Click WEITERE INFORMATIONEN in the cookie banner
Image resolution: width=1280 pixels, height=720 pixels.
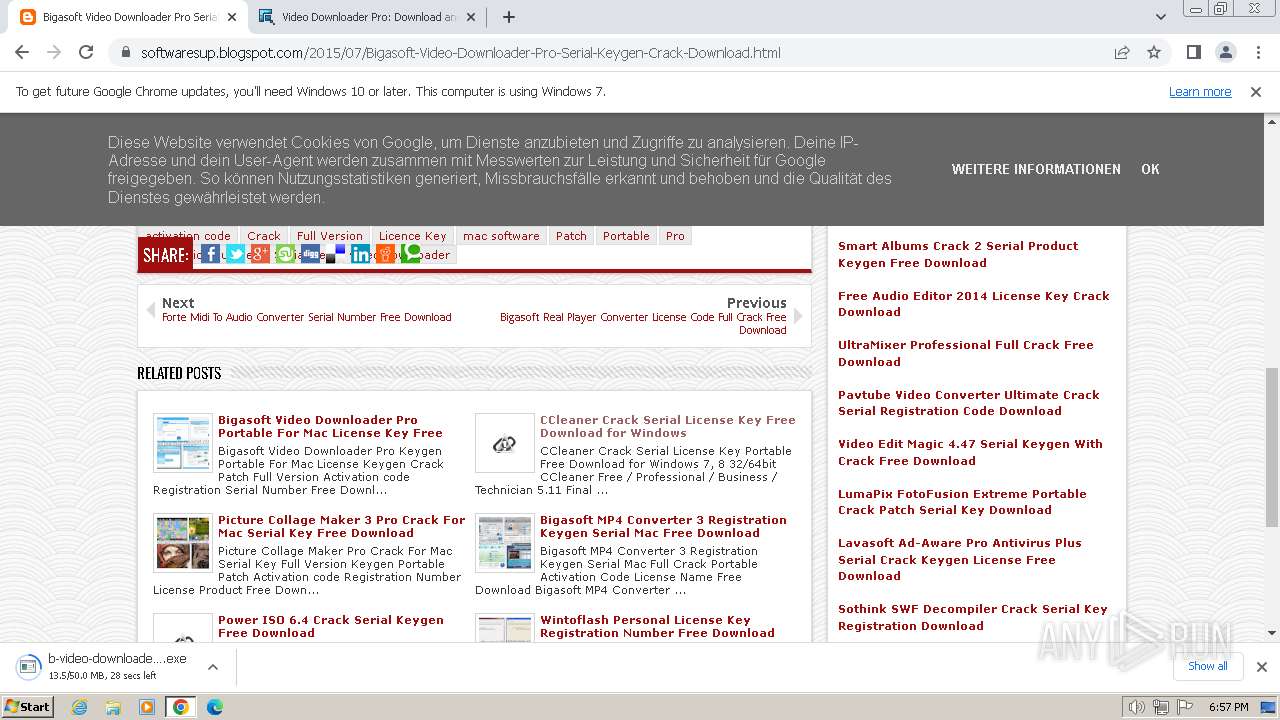[x=1036, y=170]
